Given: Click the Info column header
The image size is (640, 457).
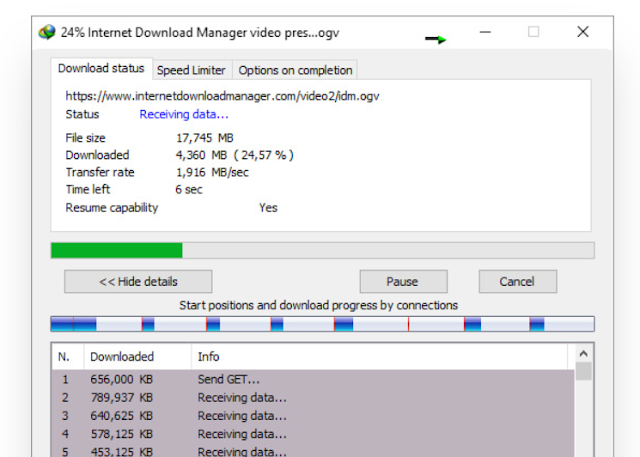Looking at the screenshot, I should [x=380, y=357].
